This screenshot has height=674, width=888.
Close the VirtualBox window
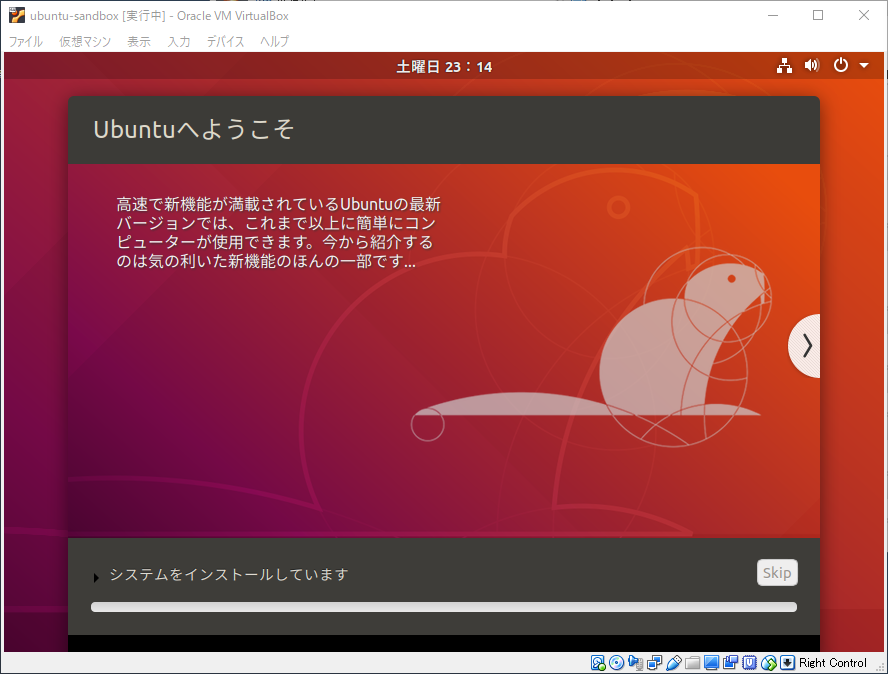pyautogui.click(x=864, y=15)
